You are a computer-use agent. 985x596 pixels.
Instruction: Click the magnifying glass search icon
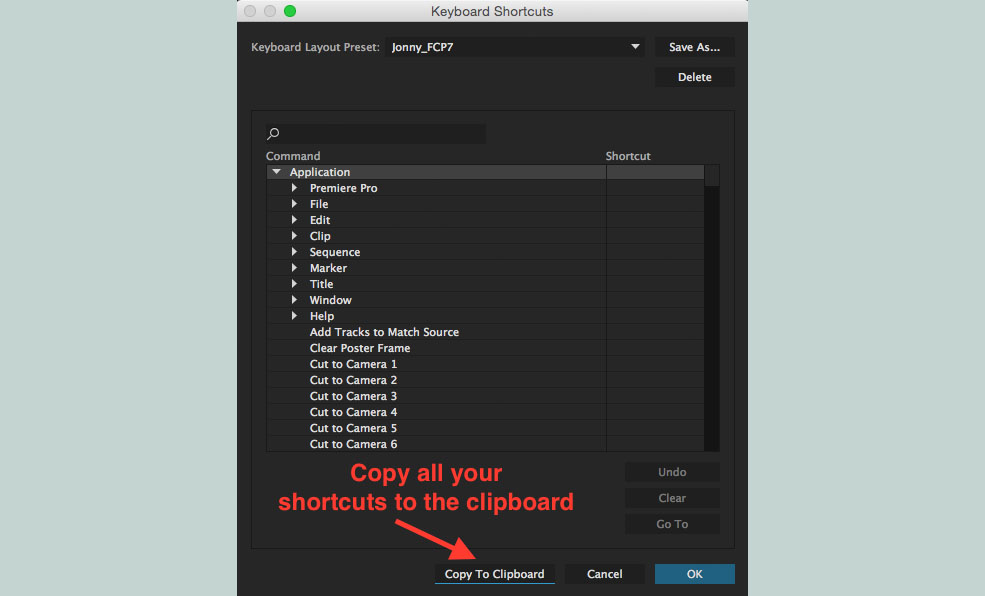tap(273, 133)
